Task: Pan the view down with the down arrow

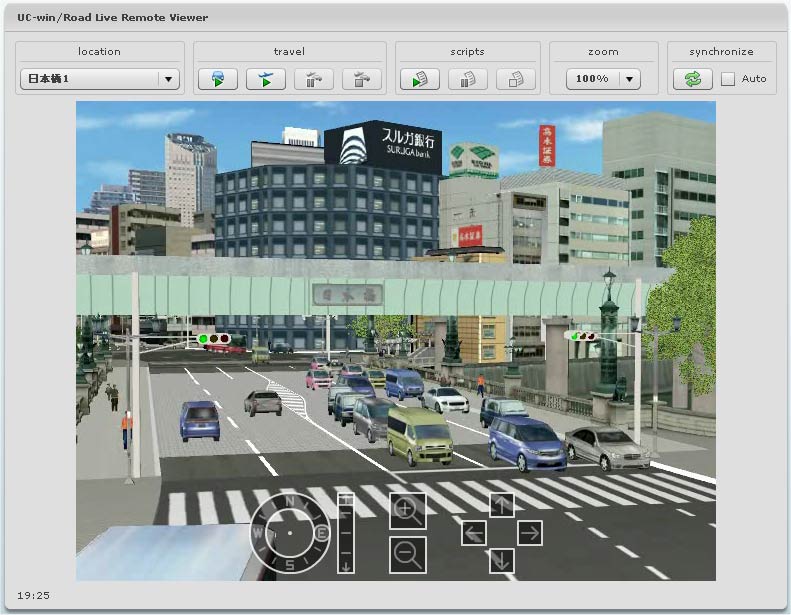Action: [x=502, y=561]
